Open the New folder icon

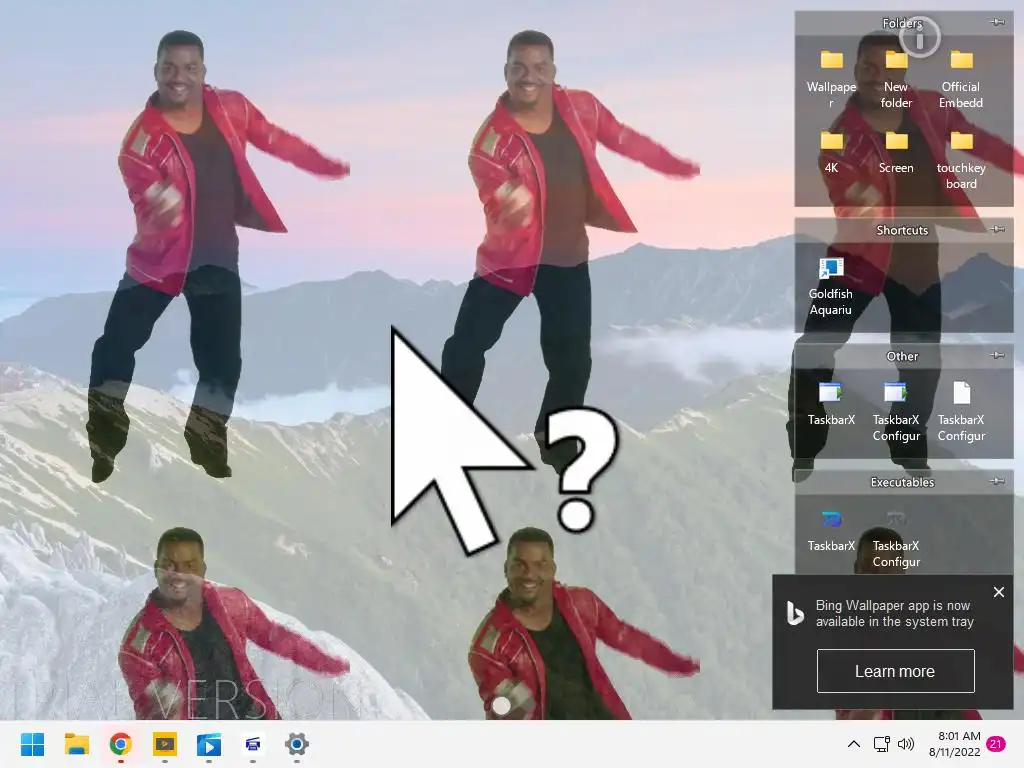(x=896, y=77)
